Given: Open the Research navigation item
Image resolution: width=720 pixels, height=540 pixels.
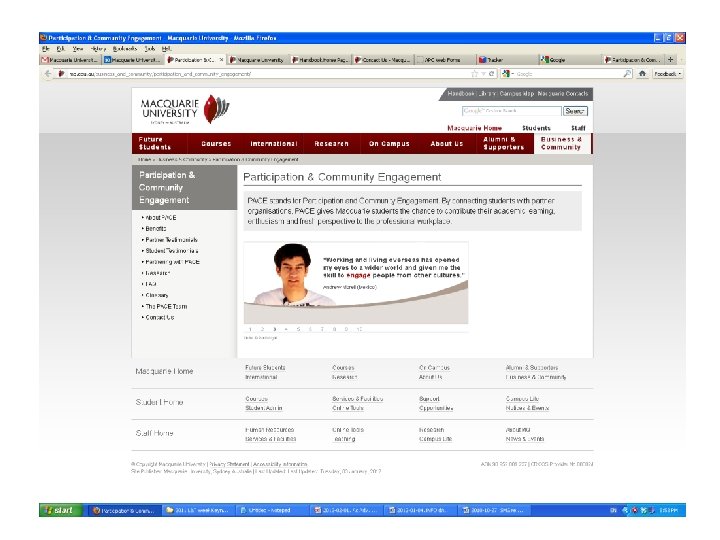Looking at the screenshot, I should coord(332,144).
